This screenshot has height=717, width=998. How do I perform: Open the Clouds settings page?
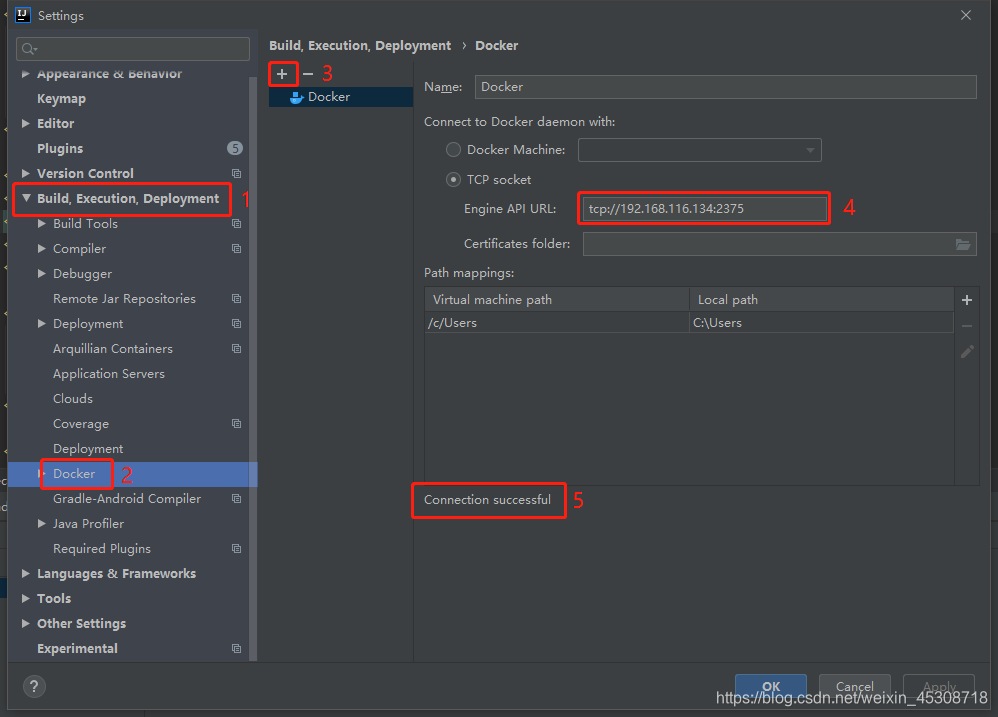[73, 399]
